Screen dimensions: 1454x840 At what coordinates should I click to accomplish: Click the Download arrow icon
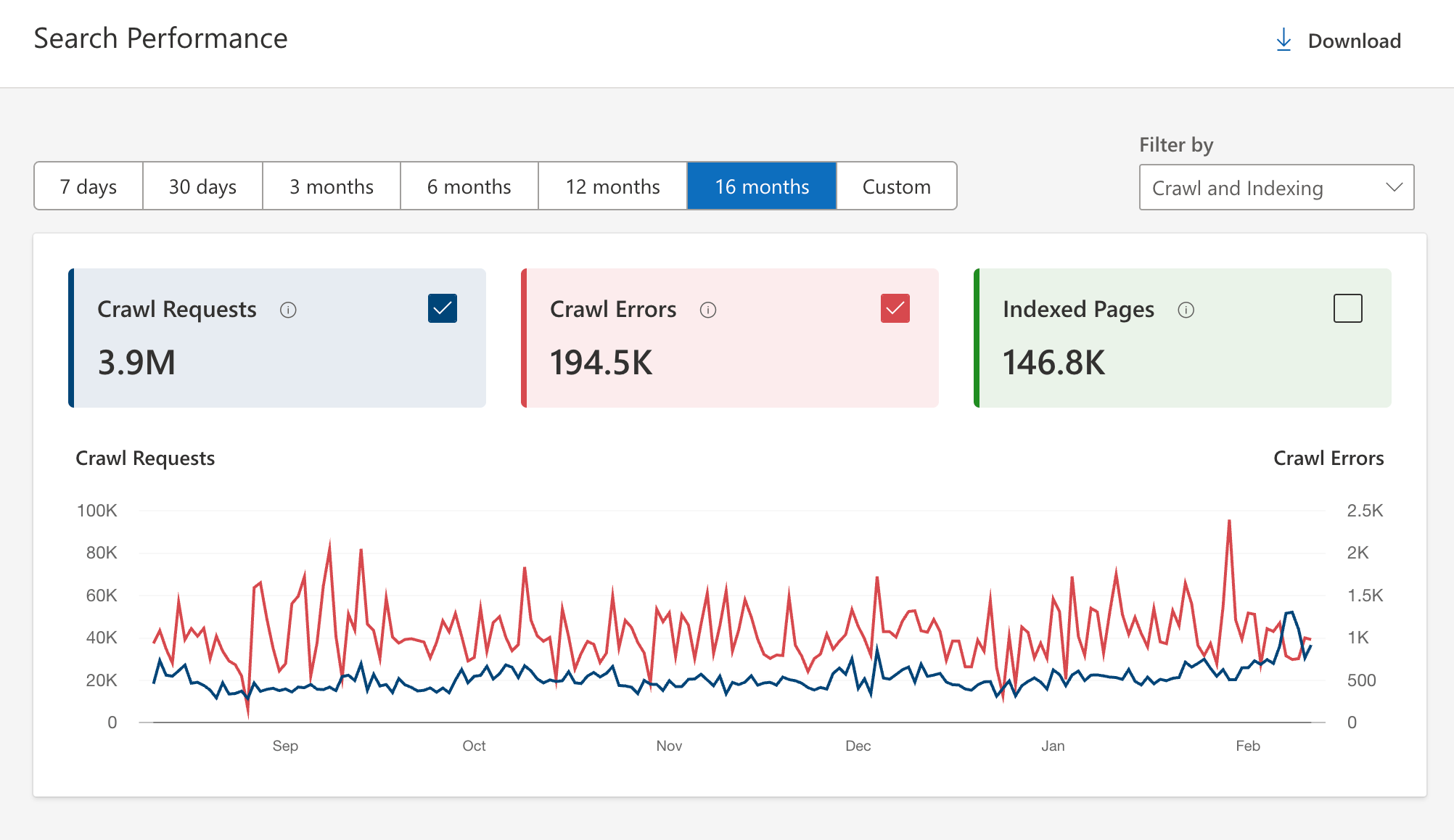pos(1283,40)
